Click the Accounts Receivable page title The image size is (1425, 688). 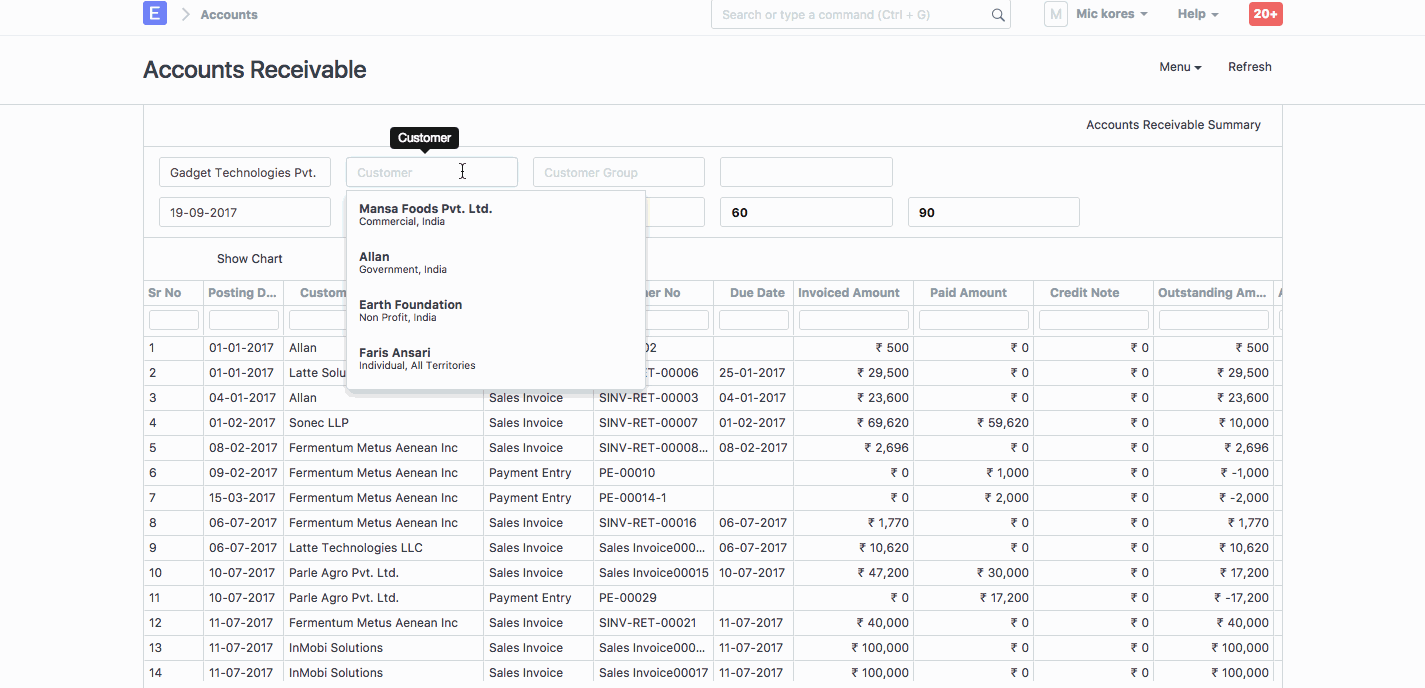tap(255, 70)
